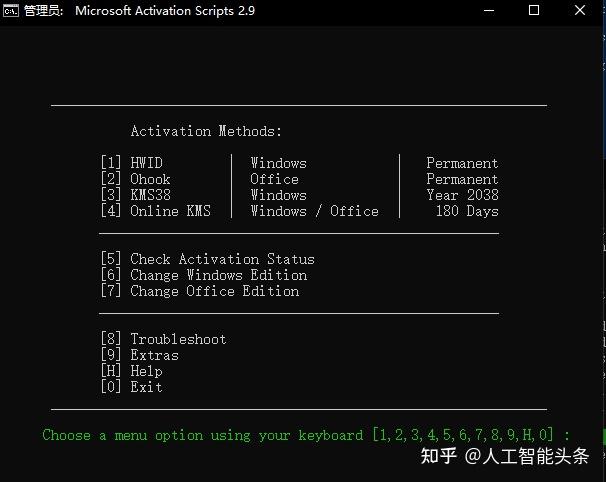Select the Ohook Office activation entry
The height and width of the screenshot is (482, 606).
point(150,179)
